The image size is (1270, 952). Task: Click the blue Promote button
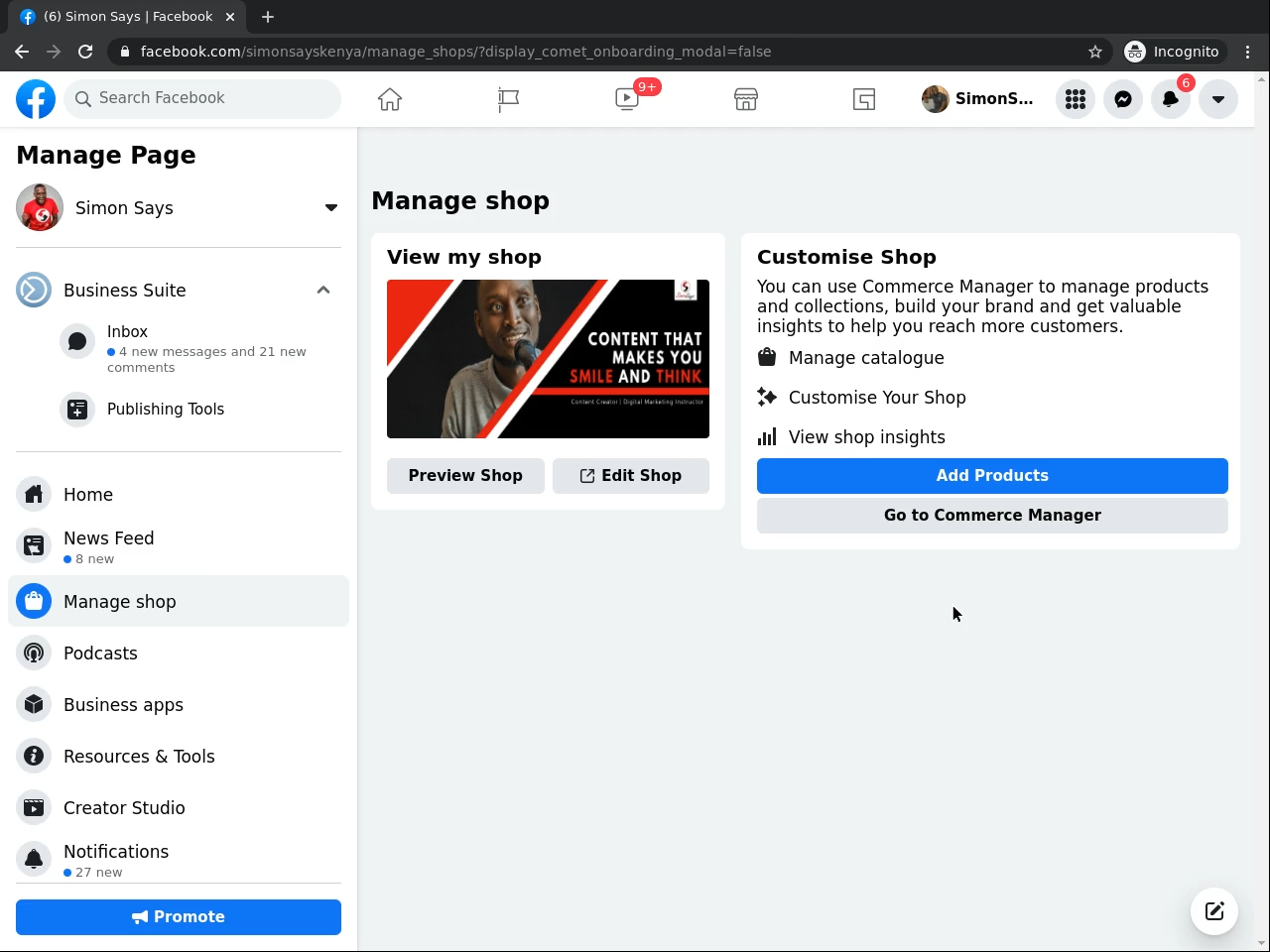tap(179, 916)
